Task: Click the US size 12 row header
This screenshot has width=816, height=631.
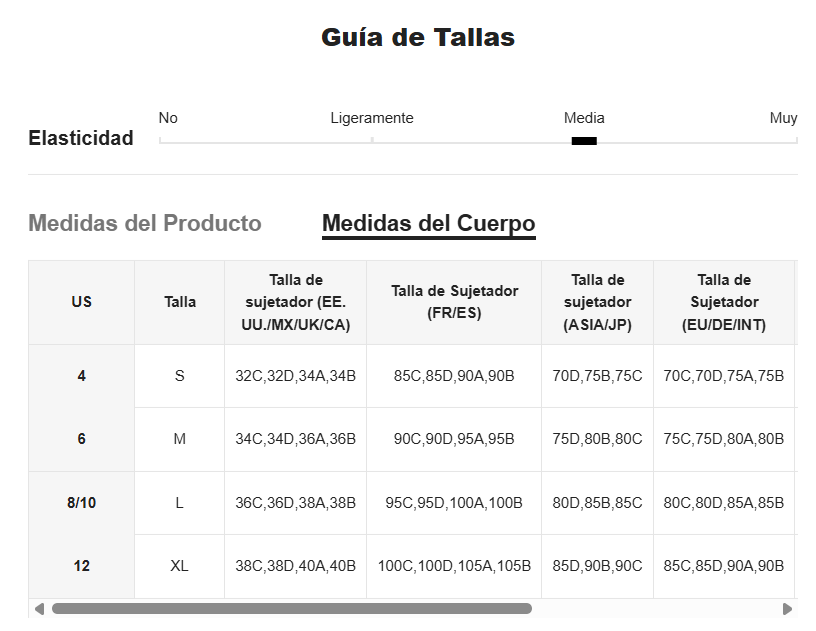Action: (81, 566)
